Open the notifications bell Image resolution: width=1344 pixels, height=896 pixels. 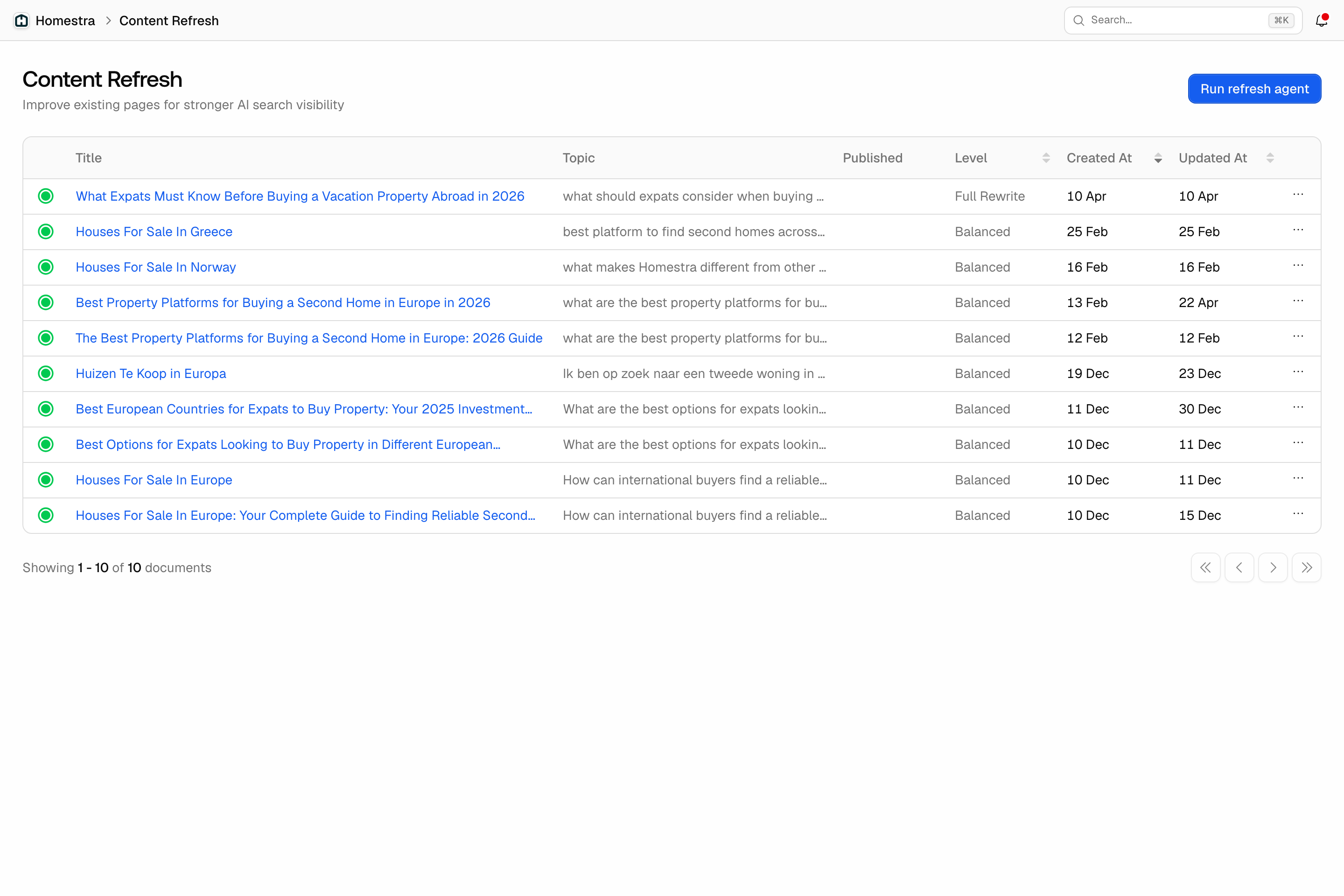point(1321,21)
